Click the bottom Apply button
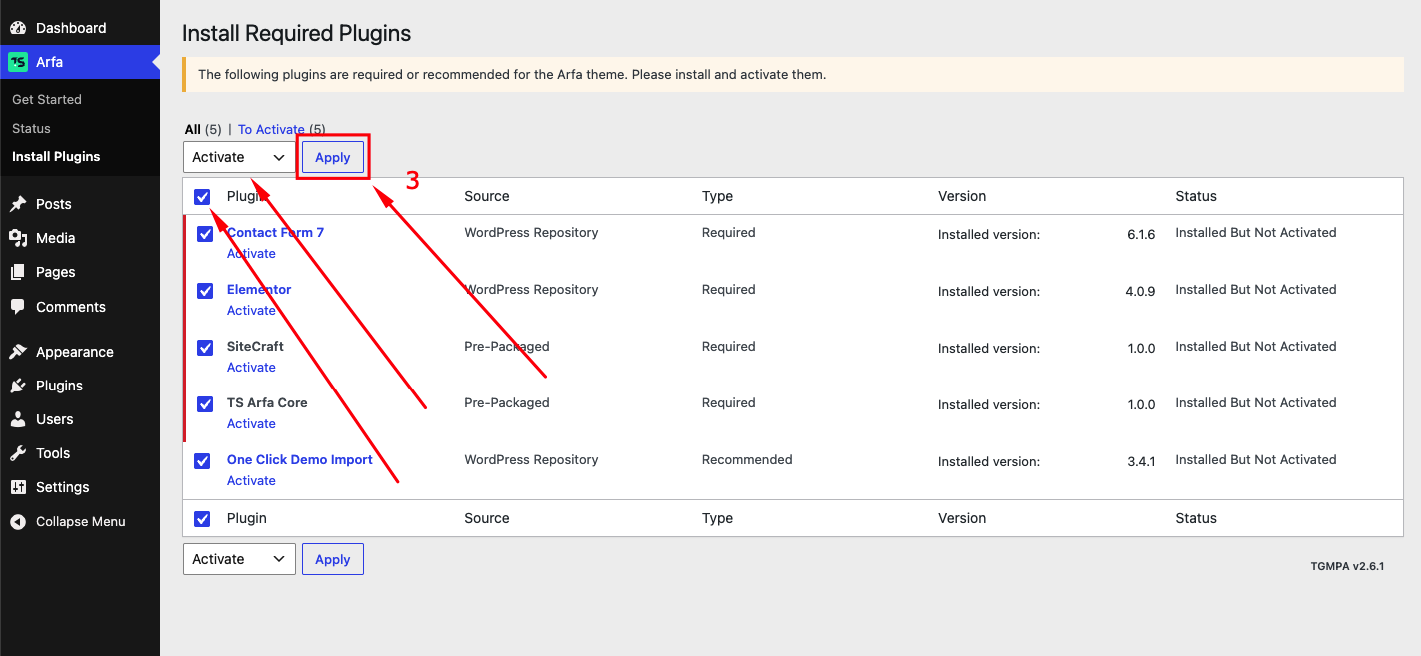The width and height of the screenshot is (1421, 656). tap(333, 559)
